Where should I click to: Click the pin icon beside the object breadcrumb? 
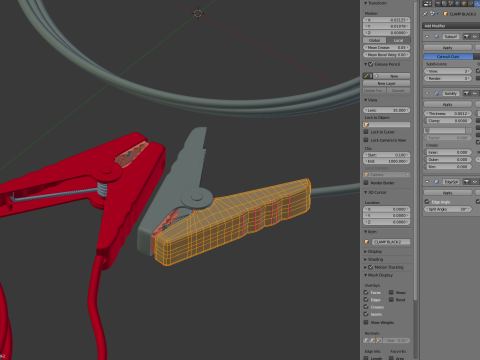click(425, 14)
